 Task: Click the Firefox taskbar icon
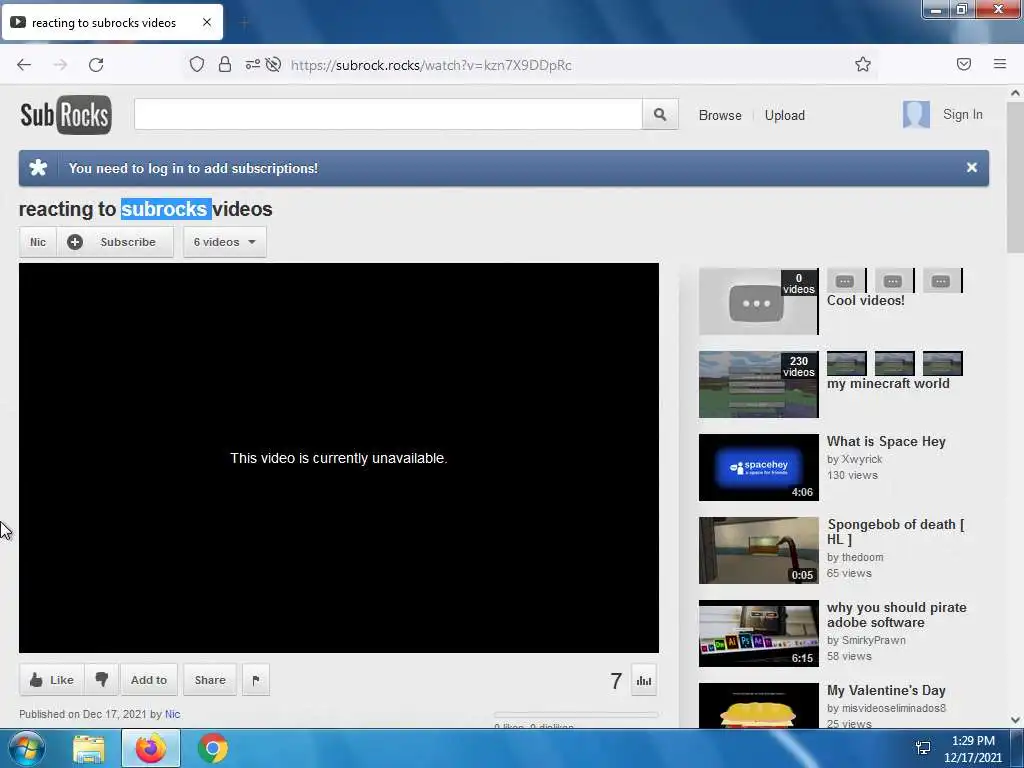pyautogui.click(x=151, y=748)
